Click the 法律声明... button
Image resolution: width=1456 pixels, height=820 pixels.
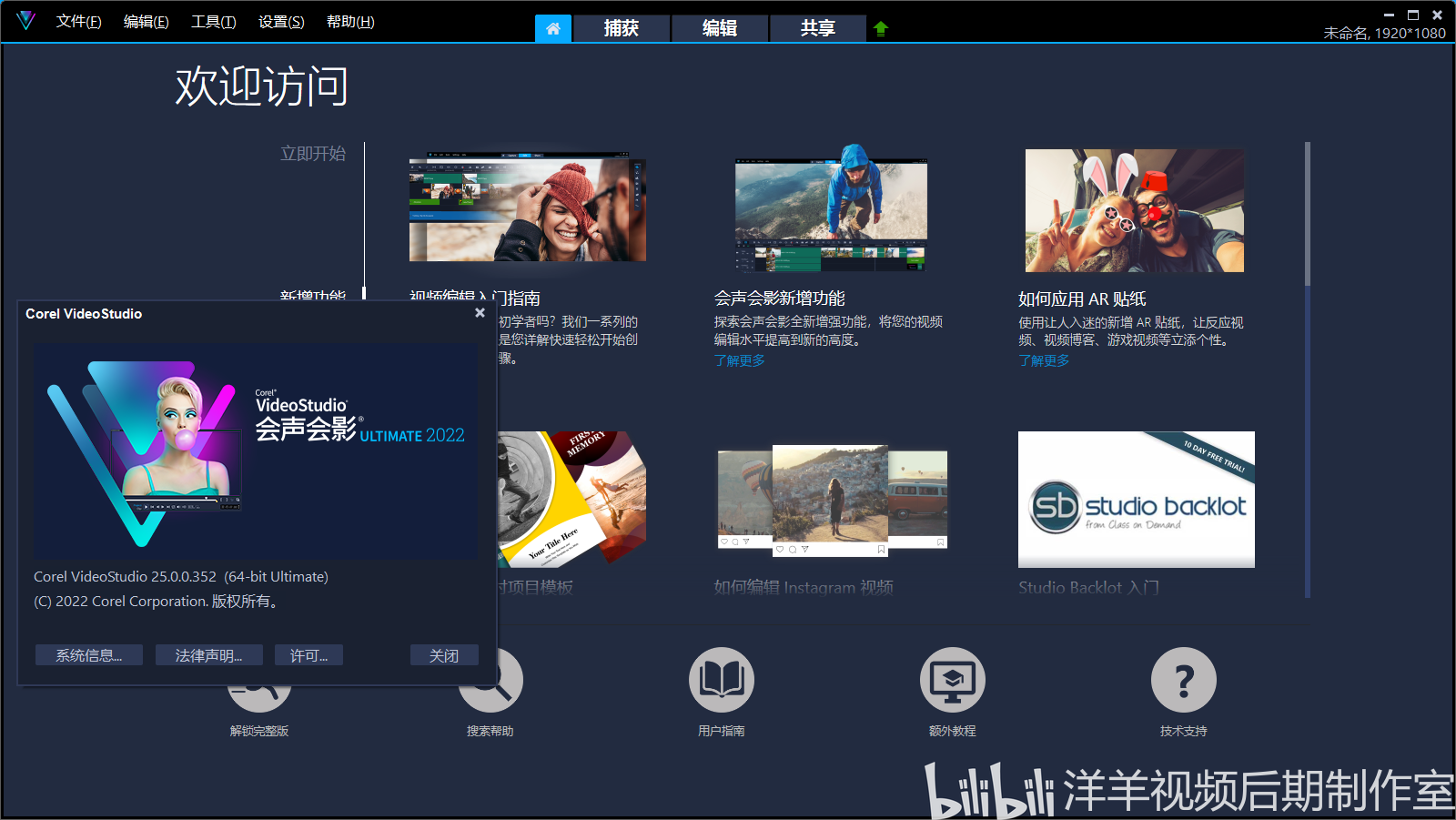(208, 655)
